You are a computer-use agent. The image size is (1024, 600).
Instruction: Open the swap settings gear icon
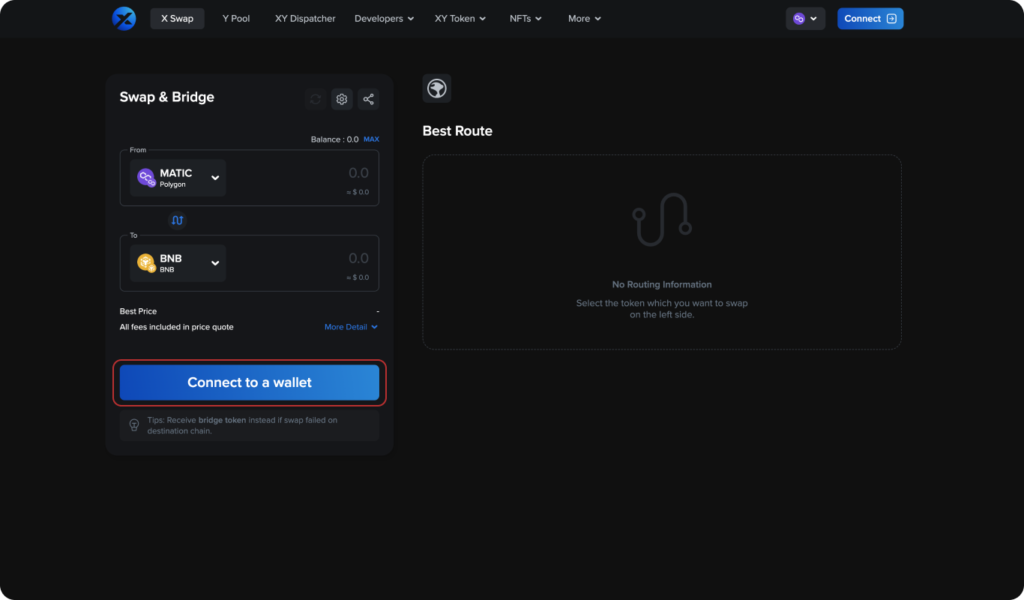[x=342, y=99]
